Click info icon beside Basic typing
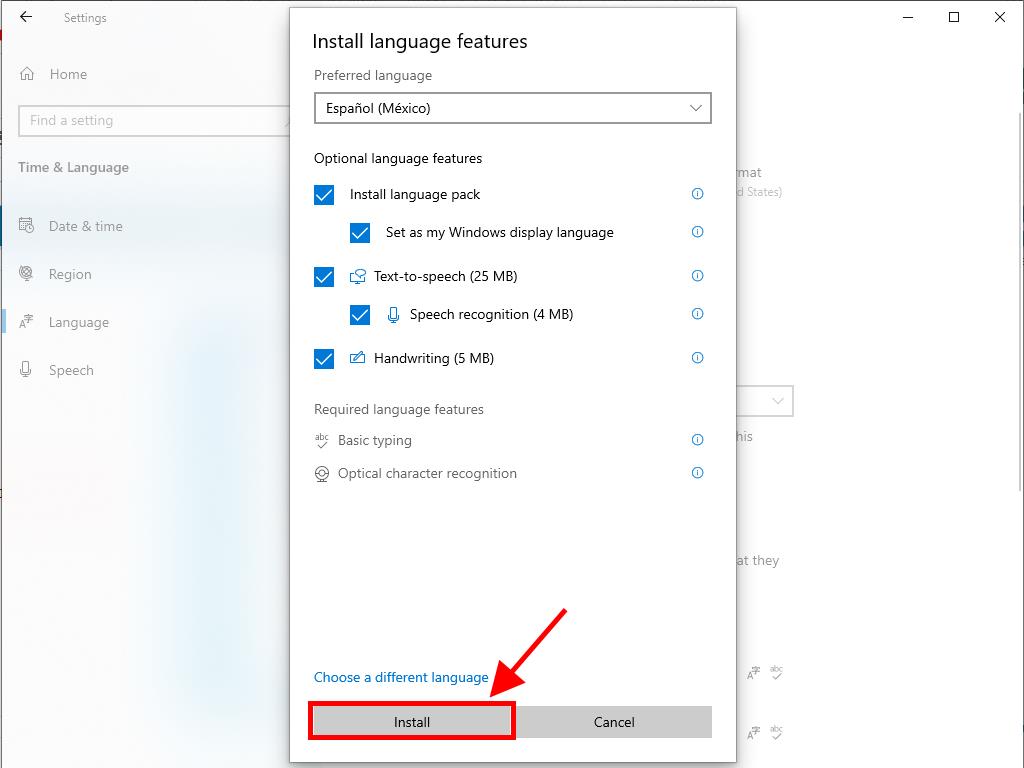 coord(697,440)
